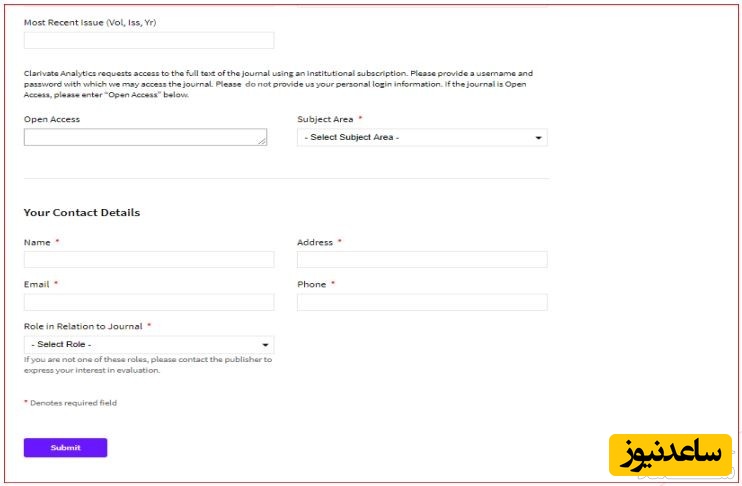
Task: Click the Subject Area dropdown arrow
Action: [538, 138]
